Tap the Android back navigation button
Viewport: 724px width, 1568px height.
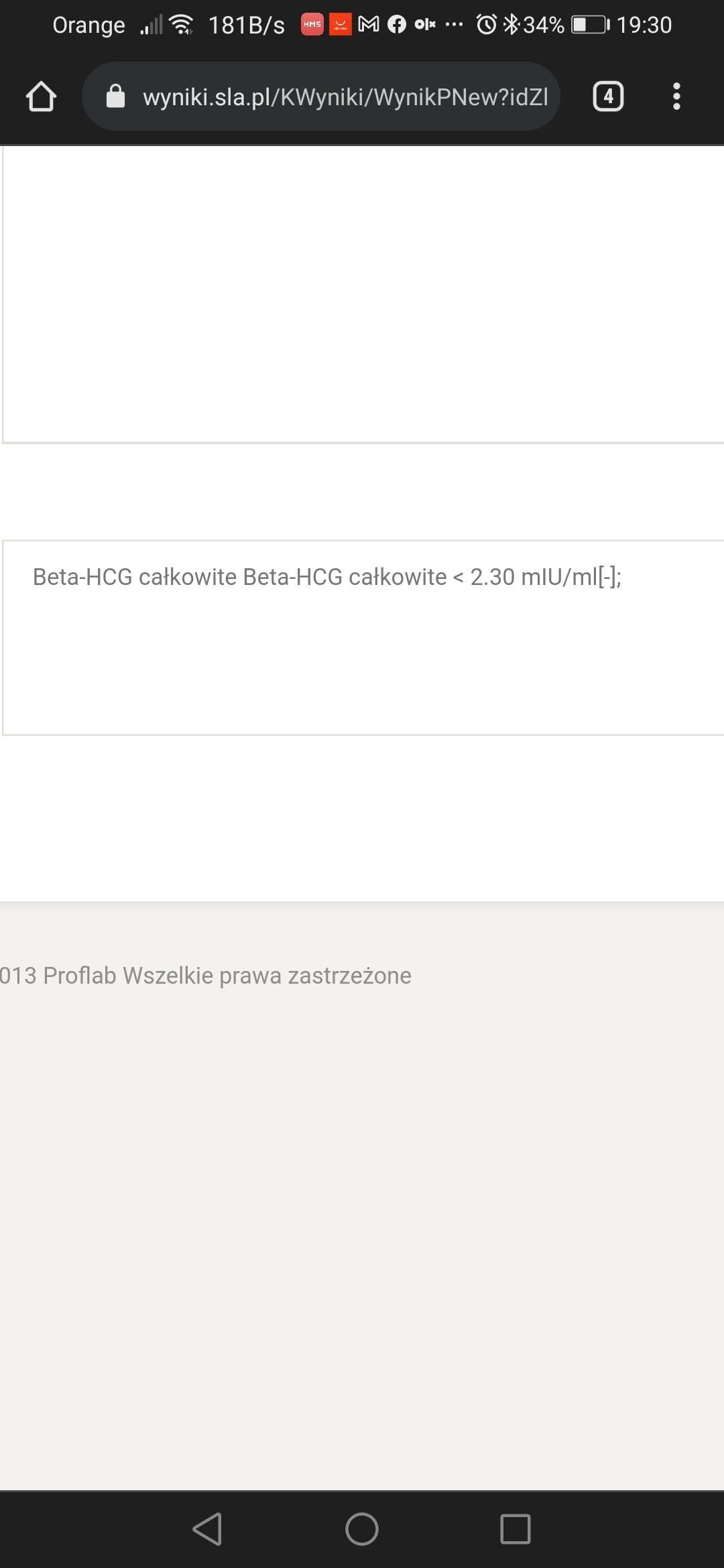click(x=207, y=1529)
